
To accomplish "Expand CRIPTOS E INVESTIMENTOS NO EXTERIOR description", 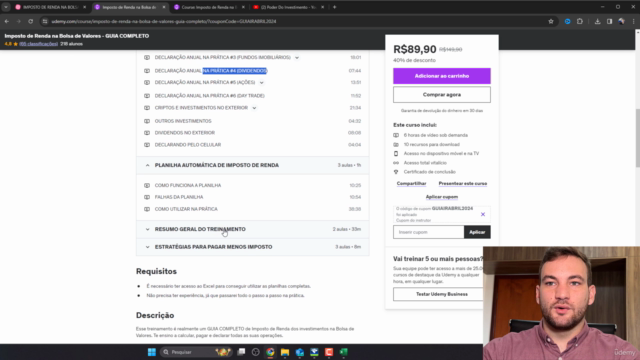I will coord(254,108).
